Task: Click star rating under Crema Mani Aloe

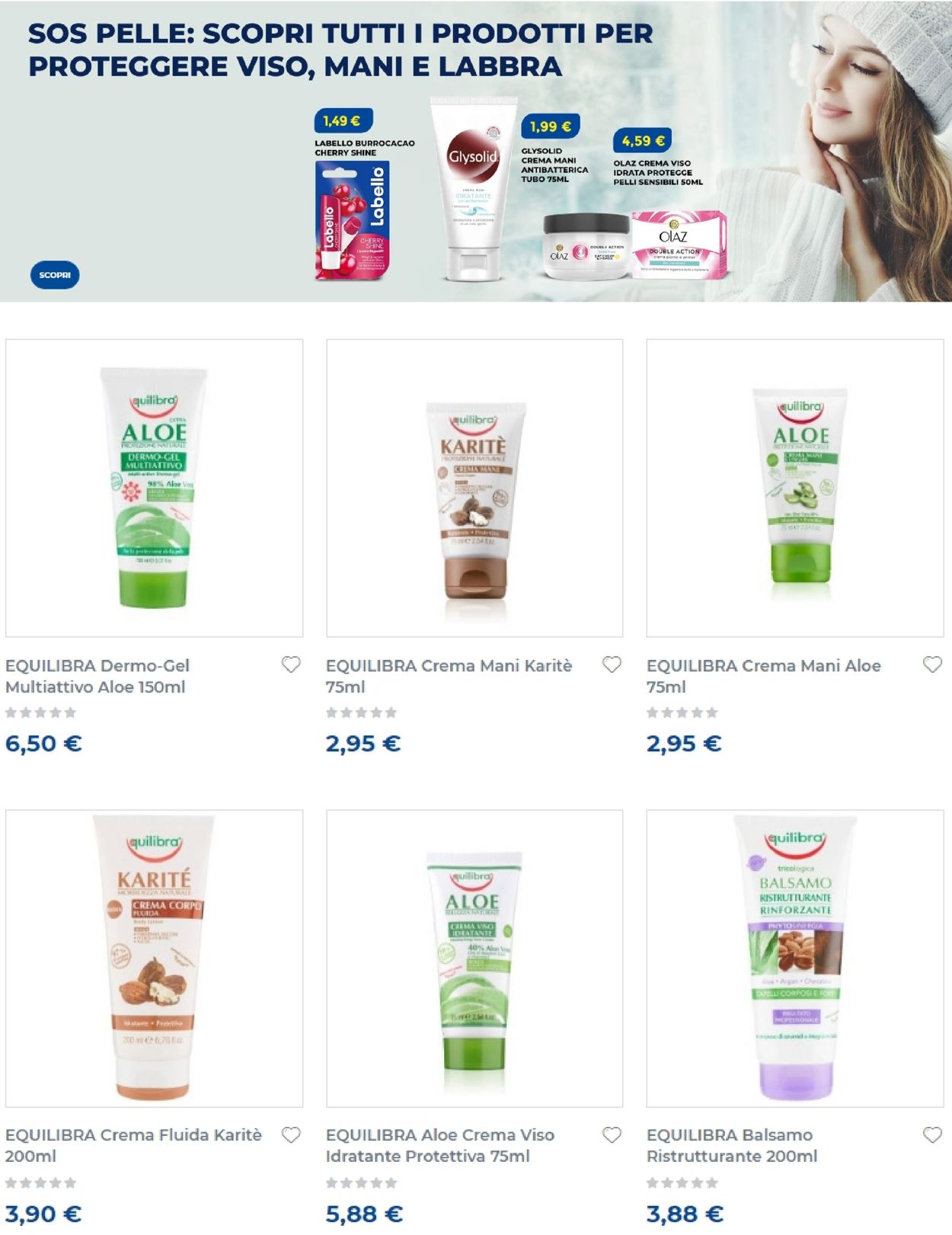Action: point(682,712)
